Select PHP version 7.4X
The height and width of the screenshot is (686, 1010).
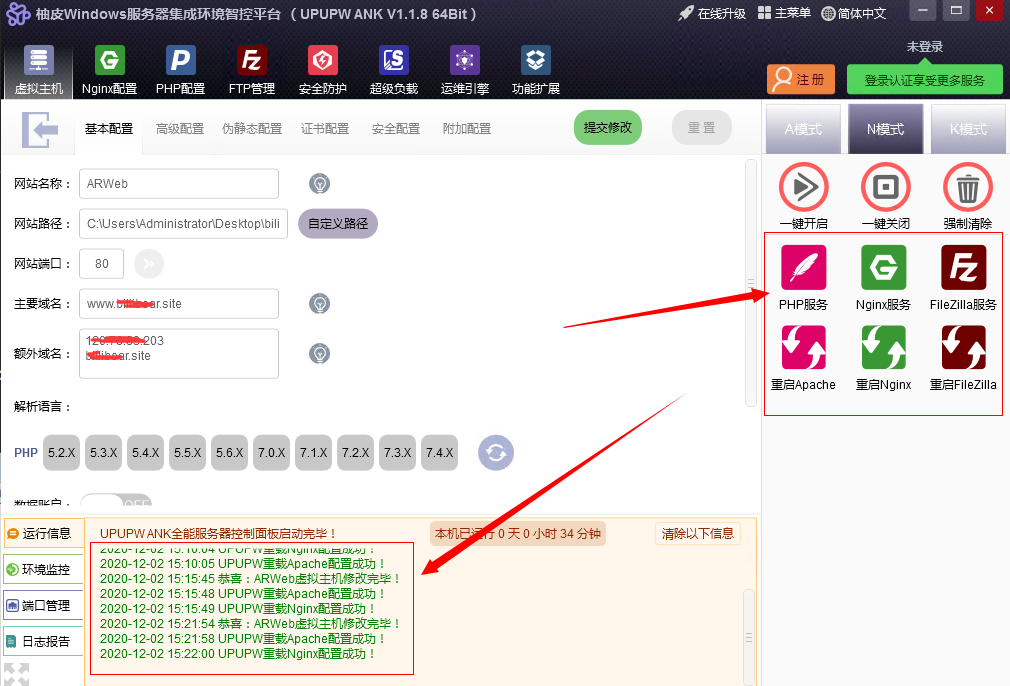pos(439,452)
